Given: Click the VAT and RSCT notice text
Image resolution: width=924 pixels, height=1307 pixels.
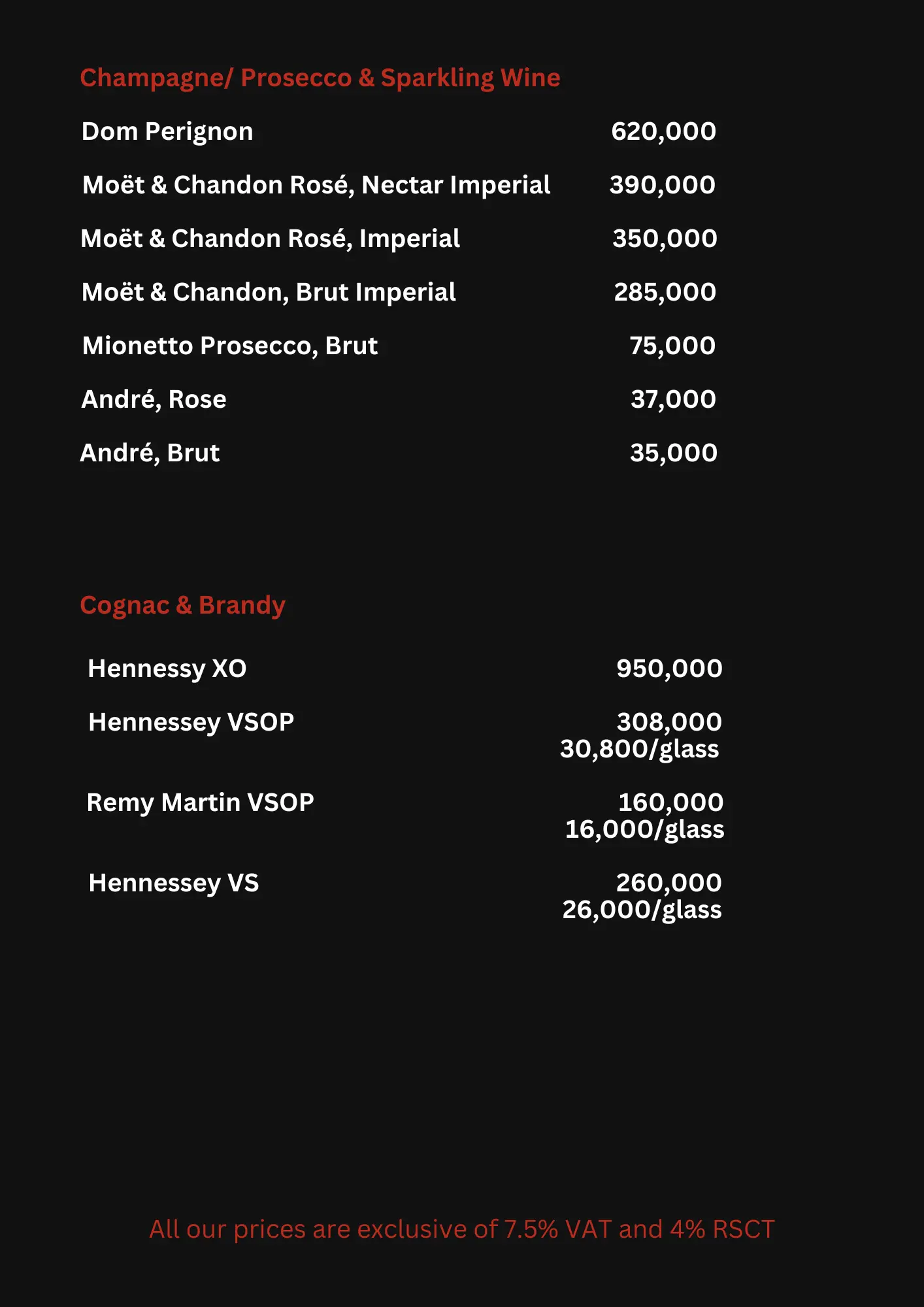Looking at the screenshot, I should click(462, 1230).
